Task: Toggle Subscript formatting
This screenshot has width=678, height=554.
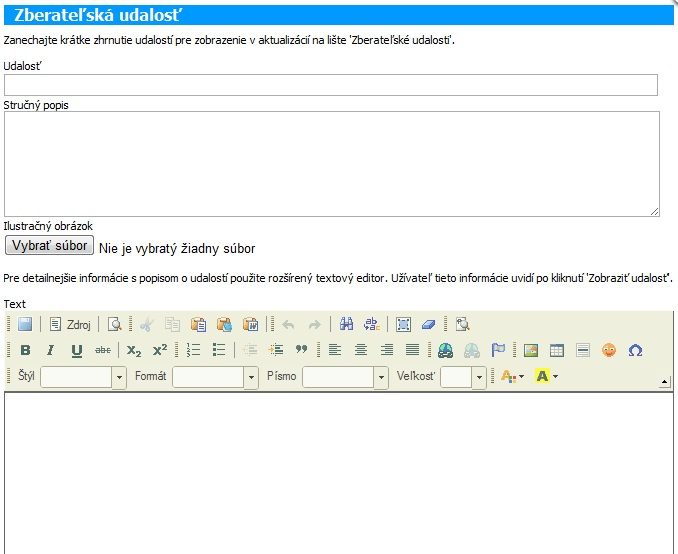Action: coord(134,350)
